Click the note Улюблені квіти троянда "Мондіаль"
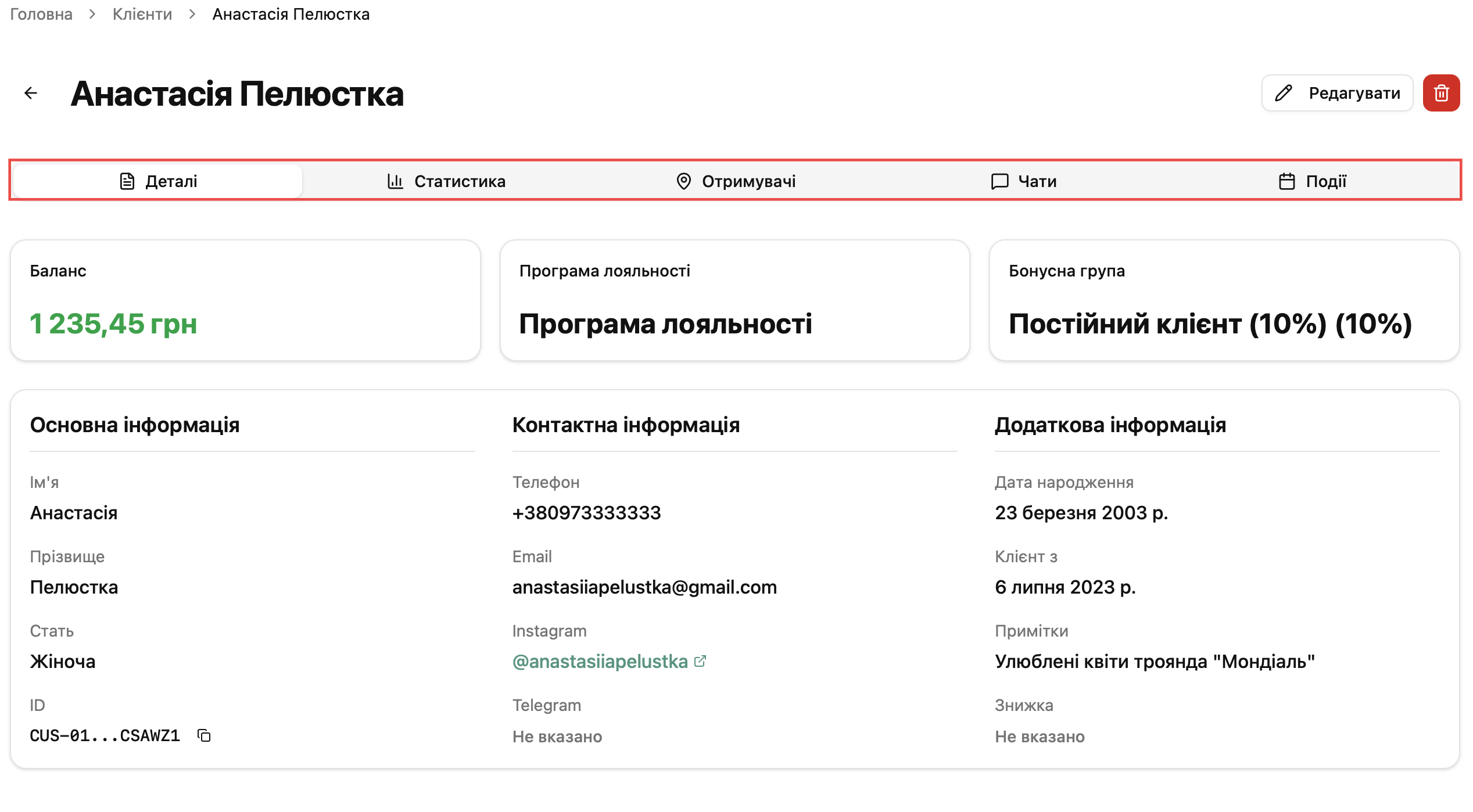The image size is (1473, 812). [1155, 661]
